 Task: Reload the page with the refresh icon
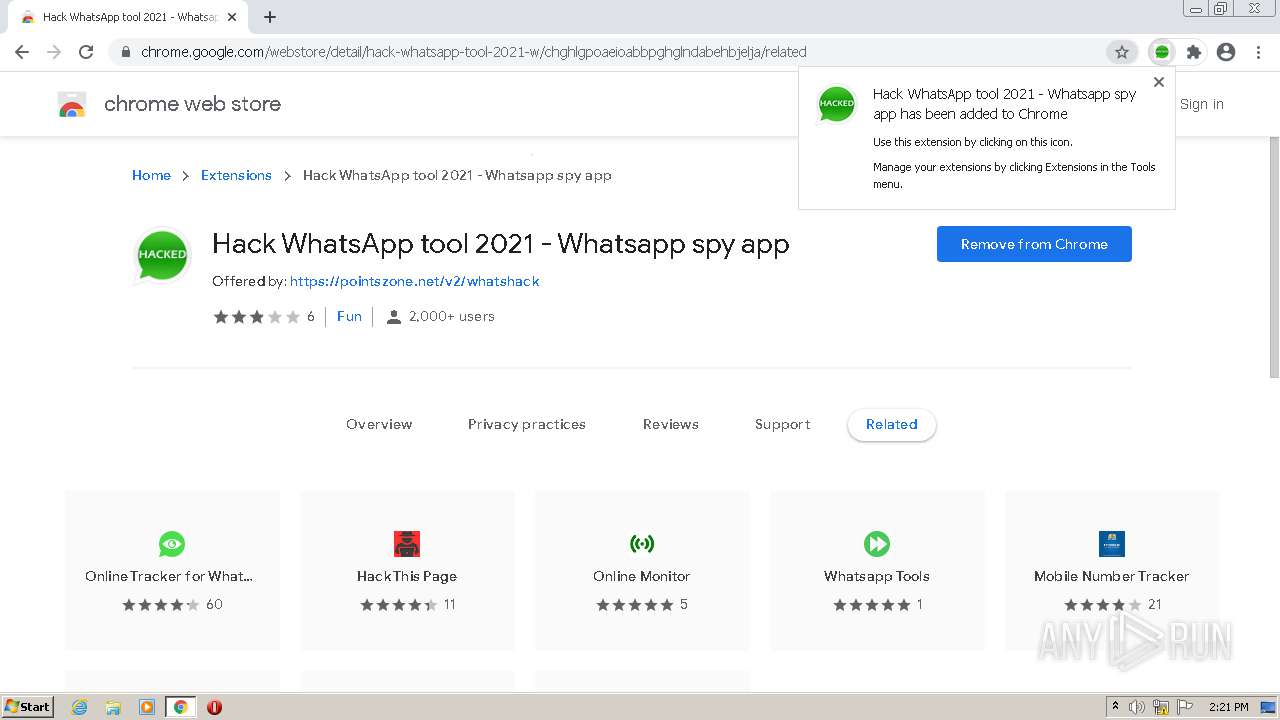[86, 52]
